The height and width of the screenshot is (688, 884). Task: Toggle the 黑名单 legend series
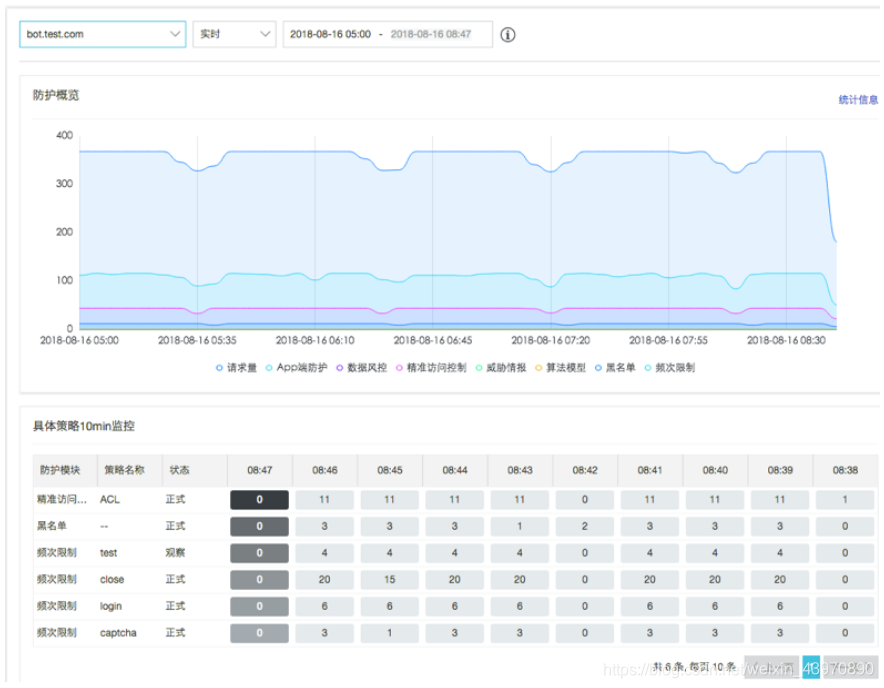(x=615, y=368)
